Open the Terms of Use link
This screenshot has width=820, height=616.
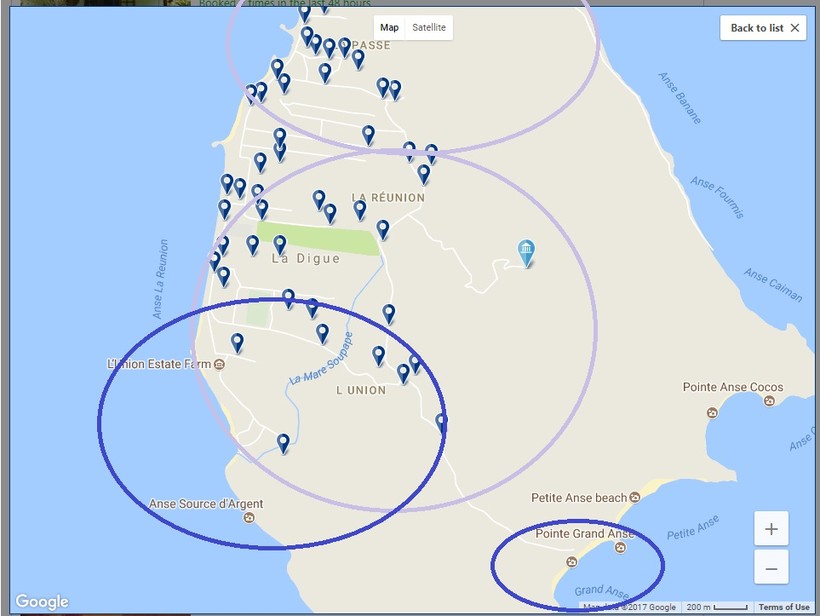pyautogui.click(x=784, y=607)
